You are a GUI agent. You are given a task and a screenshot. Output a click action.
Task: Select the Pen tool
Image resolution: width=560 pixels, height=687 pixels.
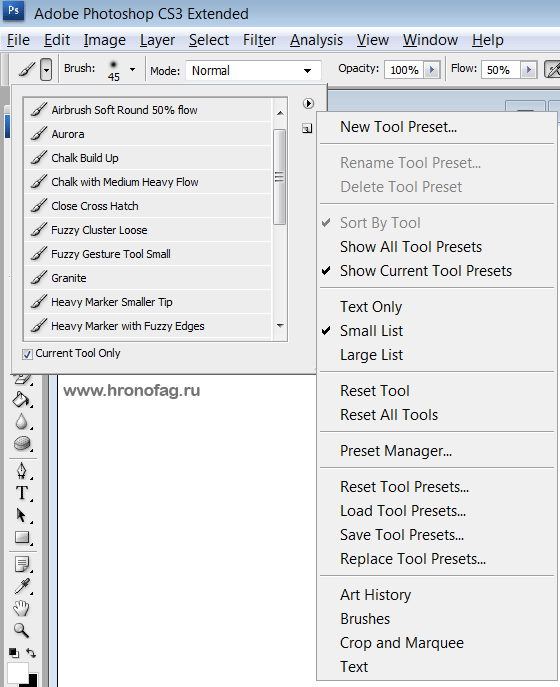pyautogui.click(x=21, y=471)
